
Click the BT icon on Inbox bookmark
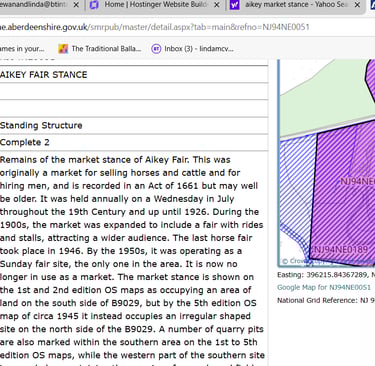pyautogui.click(x=156, y=49)
